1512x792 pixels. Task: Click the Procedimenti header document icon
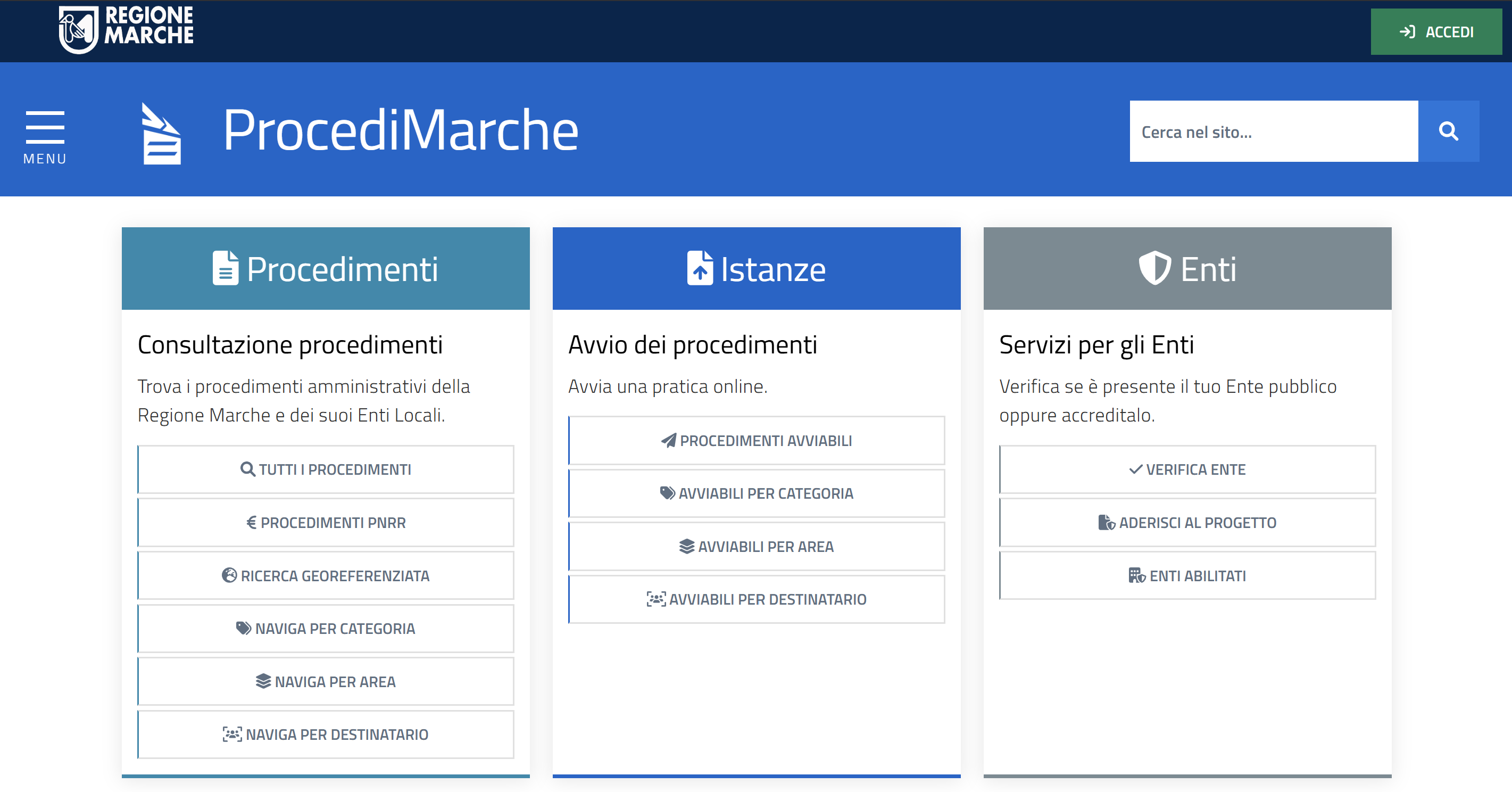226,268
